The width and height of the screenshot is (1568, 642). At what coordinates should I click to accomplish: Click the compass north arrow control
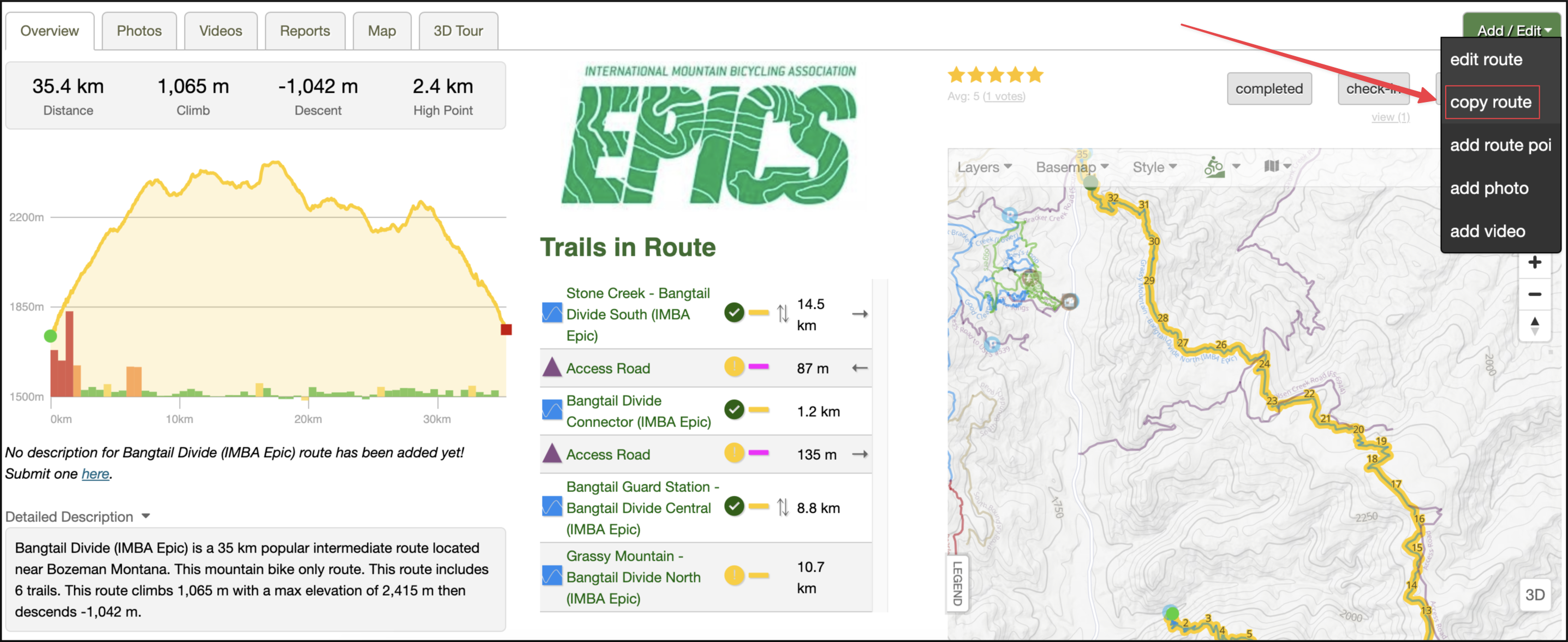coord(1535,326)
